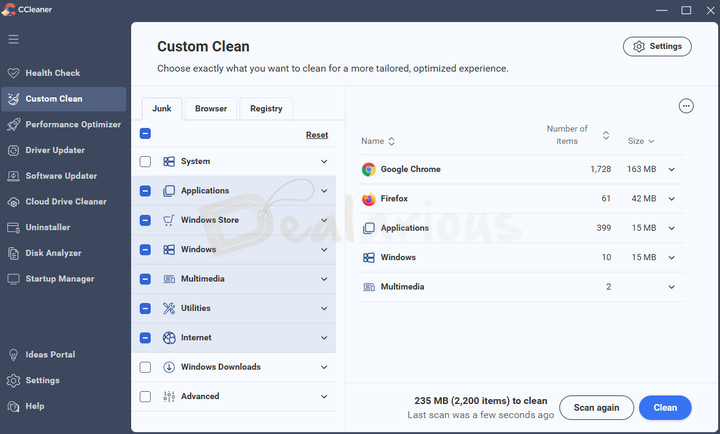Image resolution: width=720 pixels, height=434 pixels.
Task: Click the three-dot more options icon
Action: pyautogui.click(x=685, y=106)
